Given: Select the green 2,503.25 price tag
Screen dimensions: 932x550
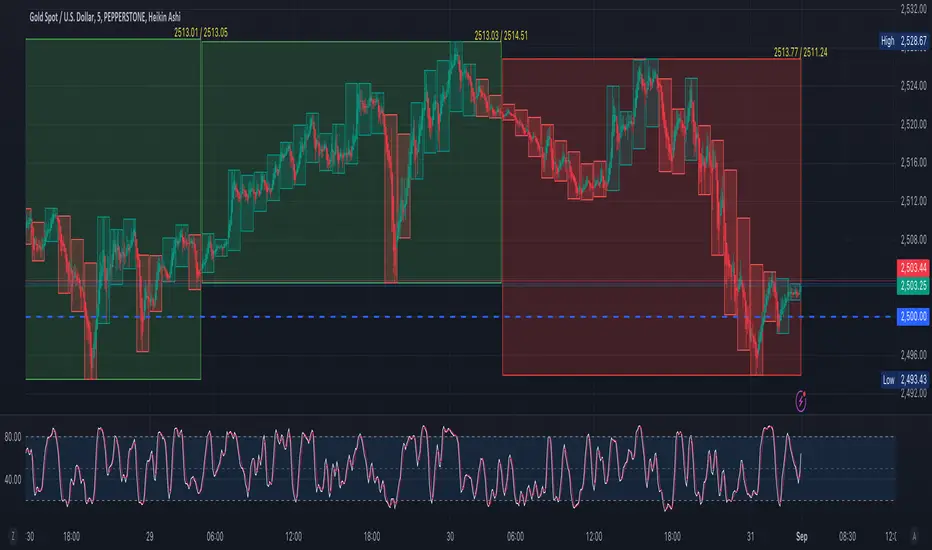Looking at the screenshot, I should coord(909,285).
